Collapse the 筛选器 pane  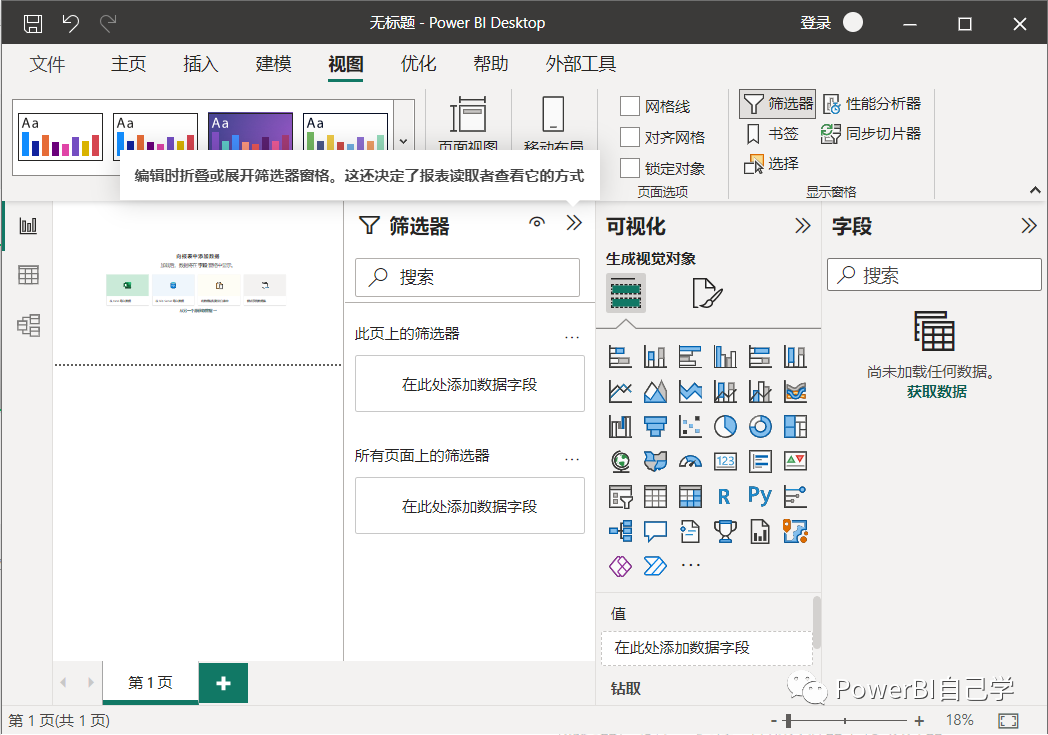[x=574, y=223]
